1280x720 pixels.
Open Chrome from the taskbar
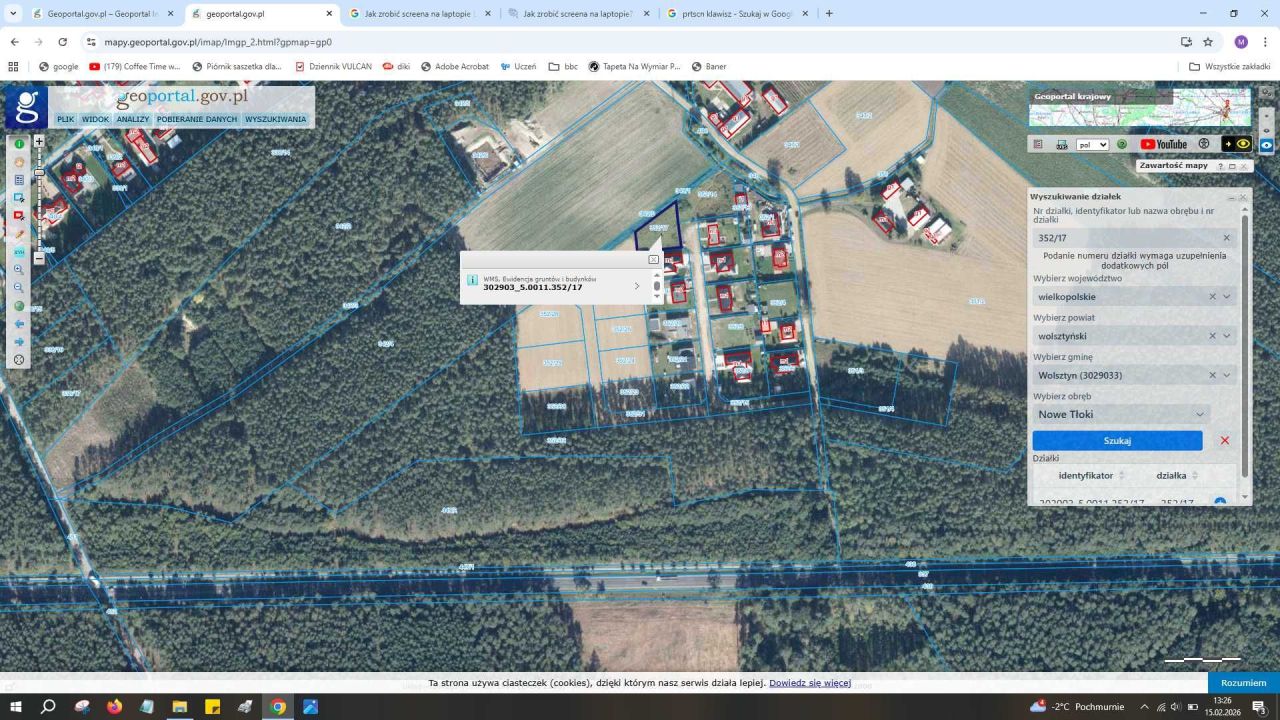tap(278, 707)
